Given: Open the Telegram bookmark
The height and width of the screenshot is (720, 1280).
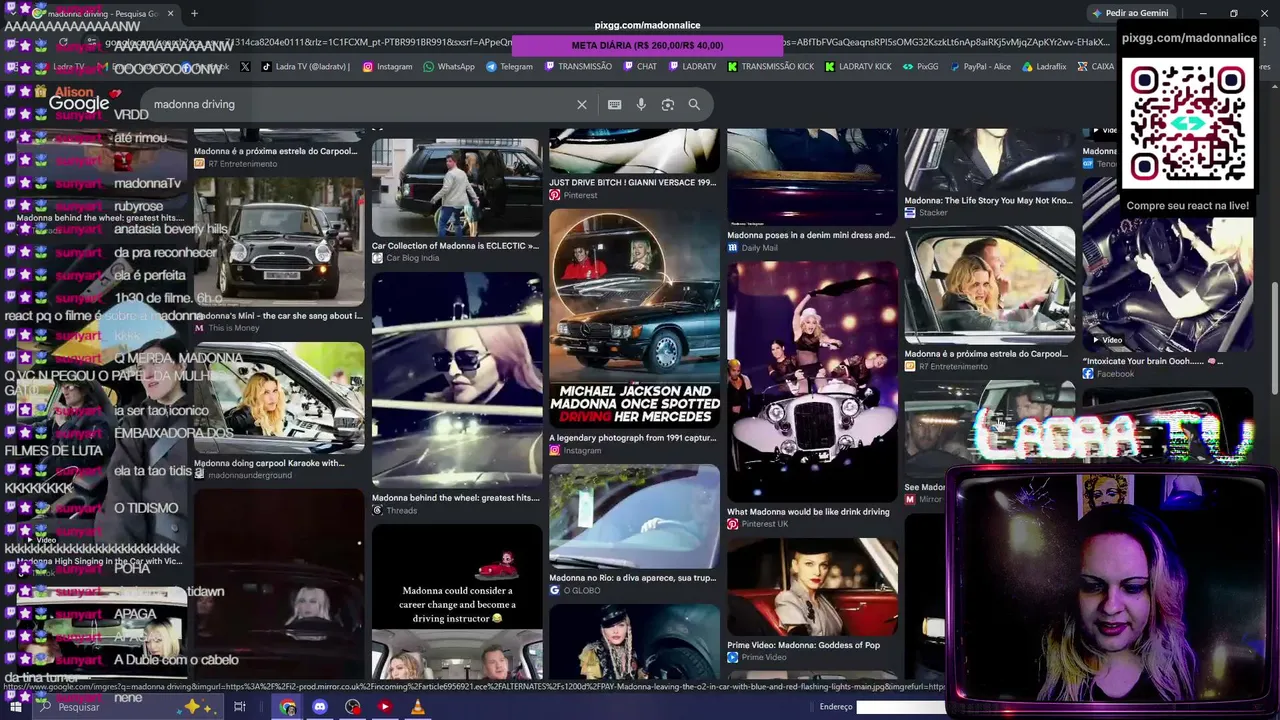Looking at the screenshot, I should pos(509,67).
